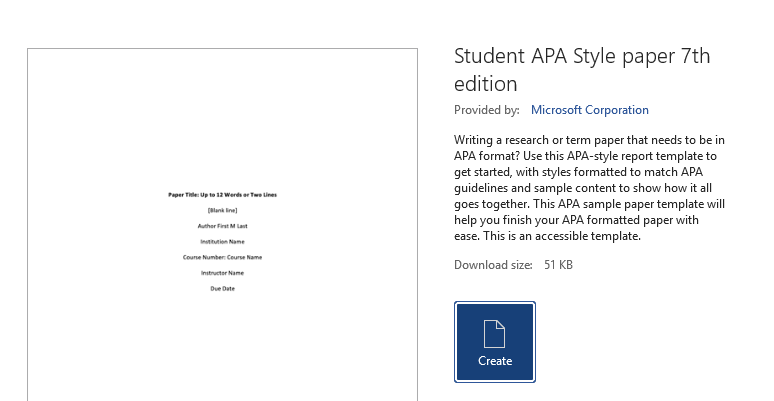Click 'Author First M Last' in the preview
Viewport: 774px width, 401px height.
pyautogui.click(x=222, y=226)
